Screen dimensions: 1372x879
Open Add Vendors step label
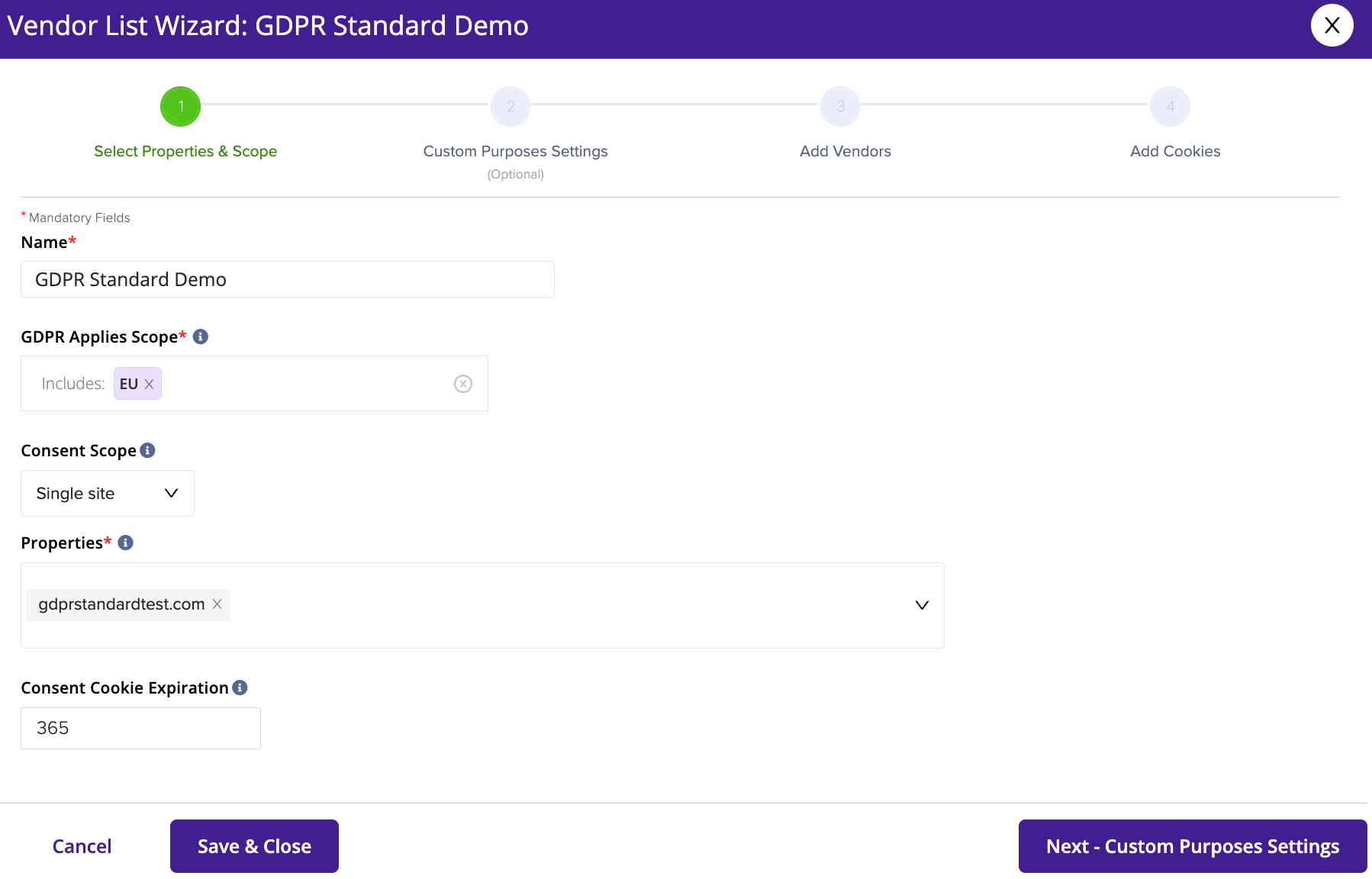(845, 151)
